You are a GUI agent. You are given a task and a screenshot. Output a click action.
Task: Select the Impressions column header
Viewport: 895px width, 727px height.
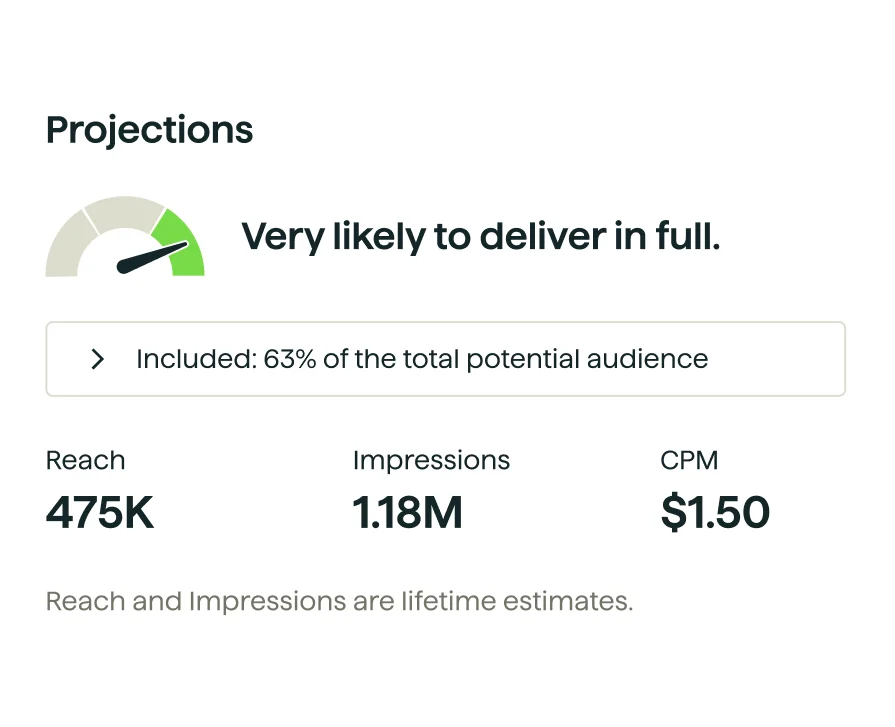pos(431,460)
